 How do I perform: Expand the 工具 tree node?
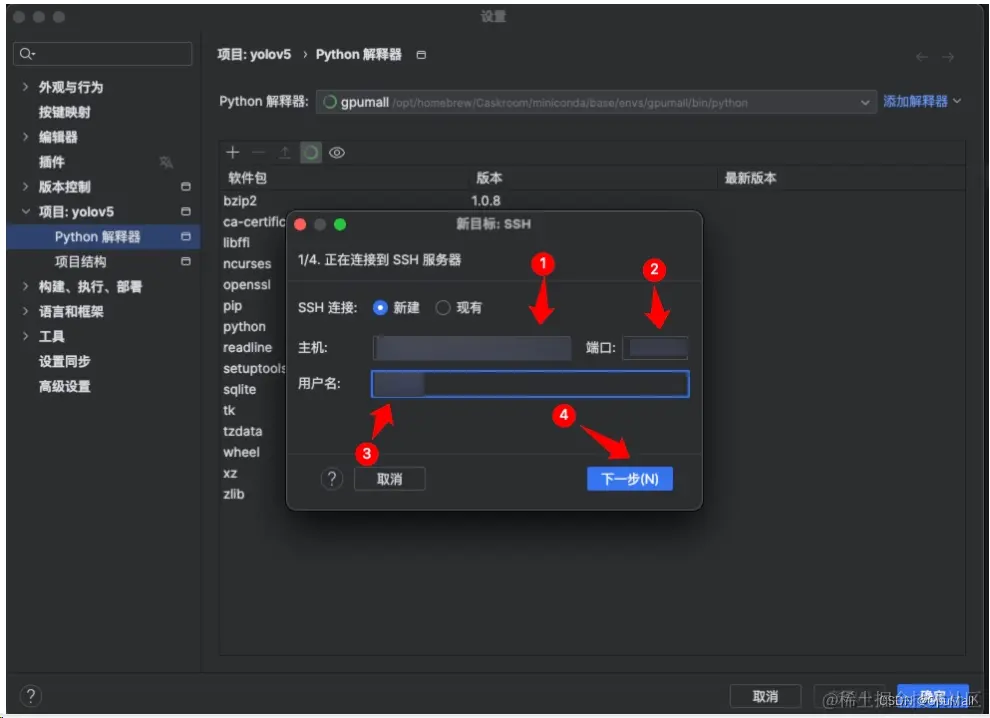25,337
